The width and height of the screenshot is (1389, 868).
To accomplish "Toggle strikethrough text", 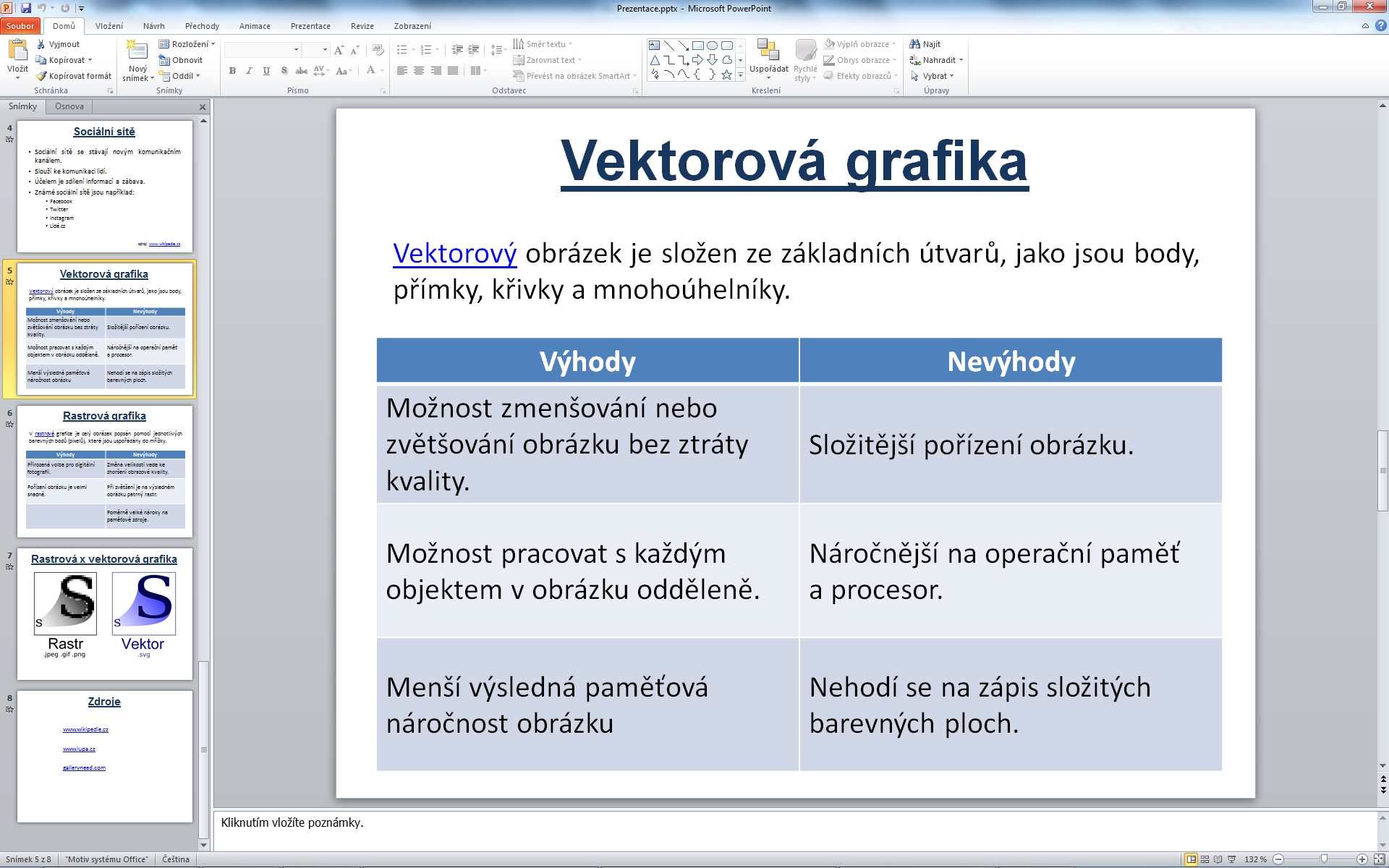I will [301, 71].
